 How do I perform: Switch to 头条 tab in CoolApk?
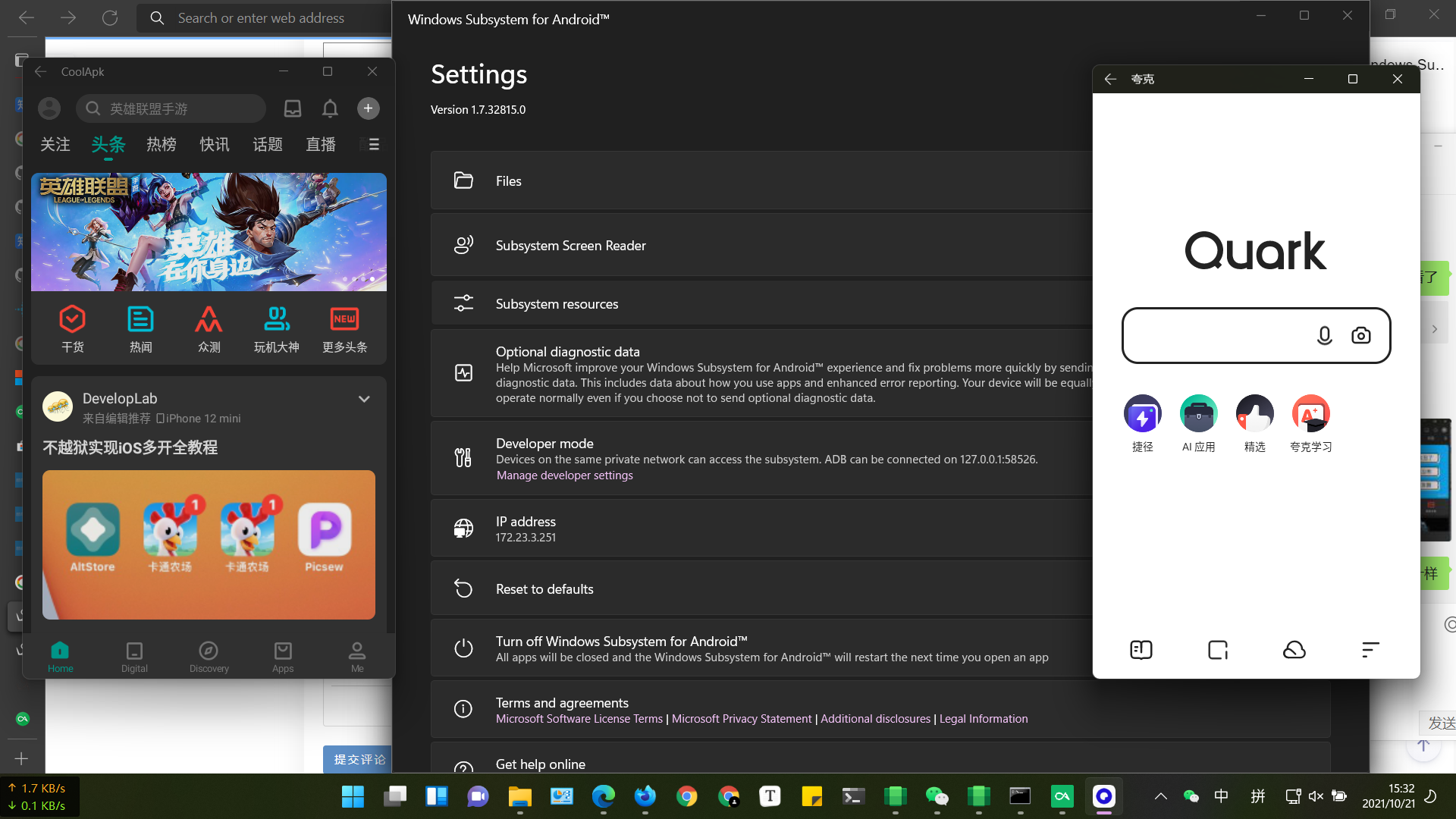108,144
